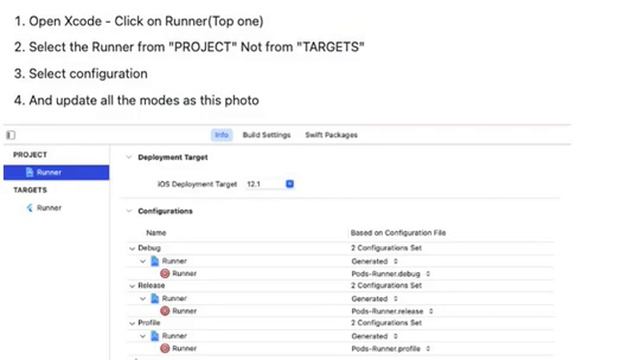The height and width of the screenshot is (360, 640).
Task: Click the Release configuration name
Action: (x=151, y=285)
